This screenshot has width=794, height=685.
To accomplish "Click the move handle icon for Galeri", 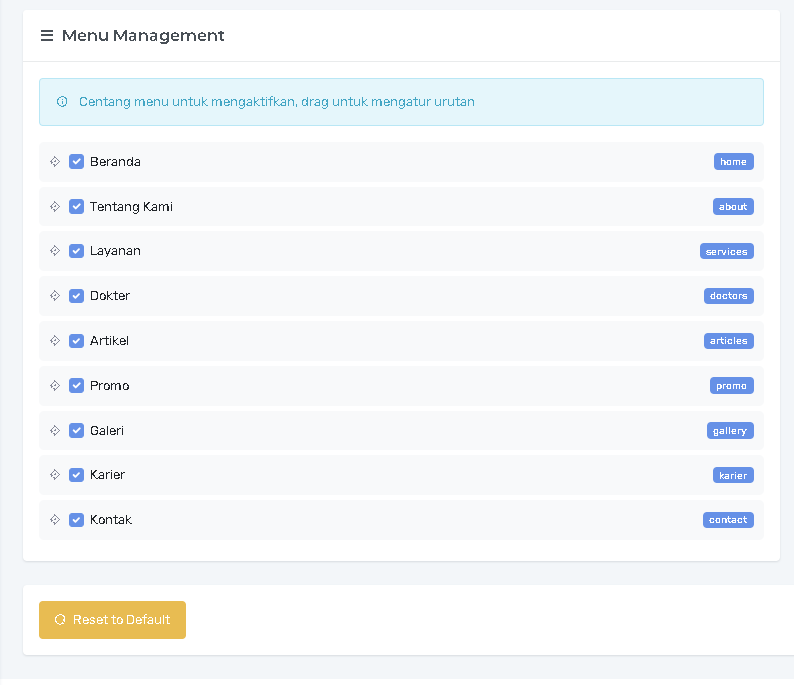I will pyautogui.click(x=55, y=431).
